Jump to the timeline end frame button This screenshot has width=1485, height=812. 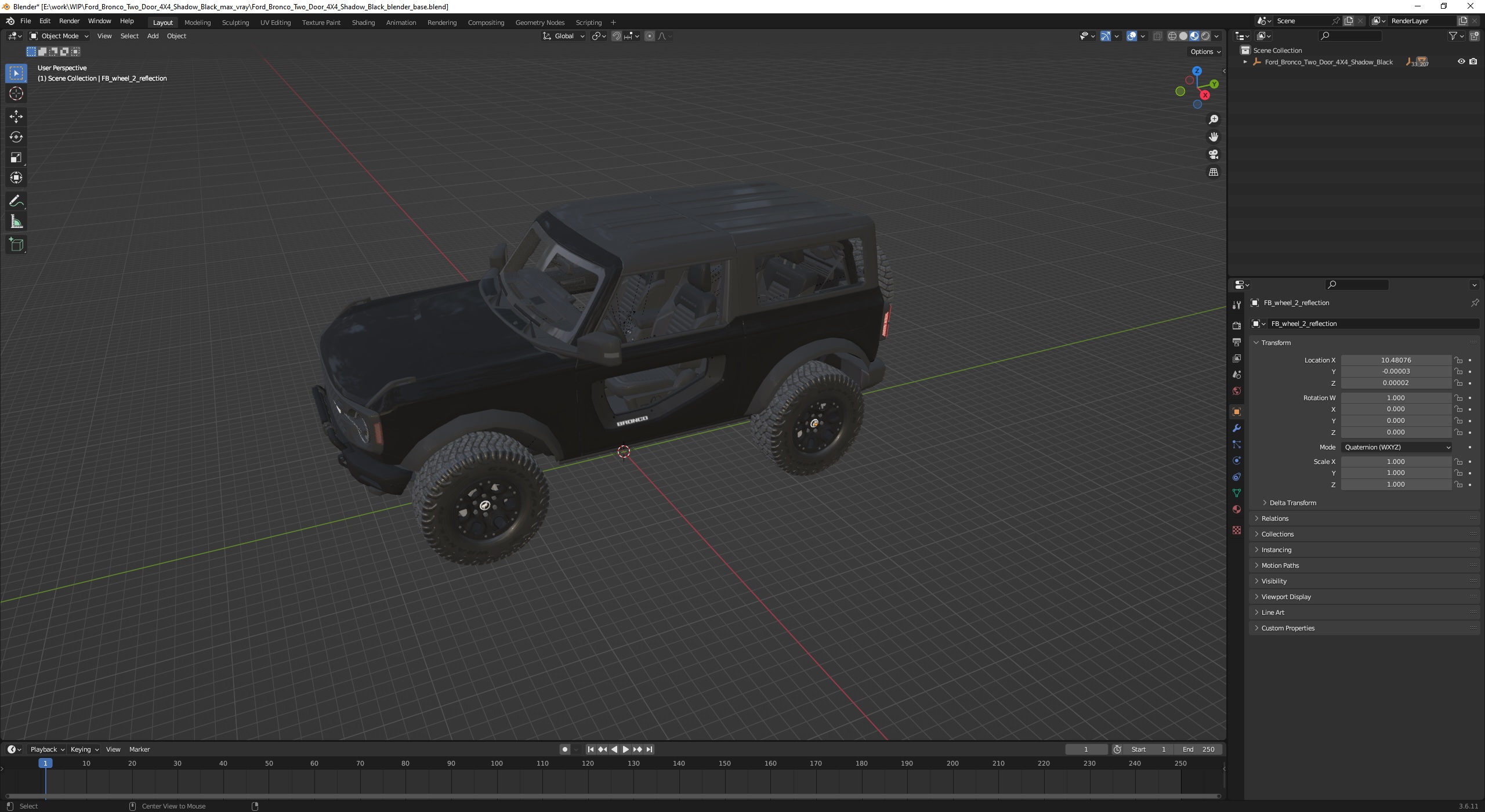650,749
